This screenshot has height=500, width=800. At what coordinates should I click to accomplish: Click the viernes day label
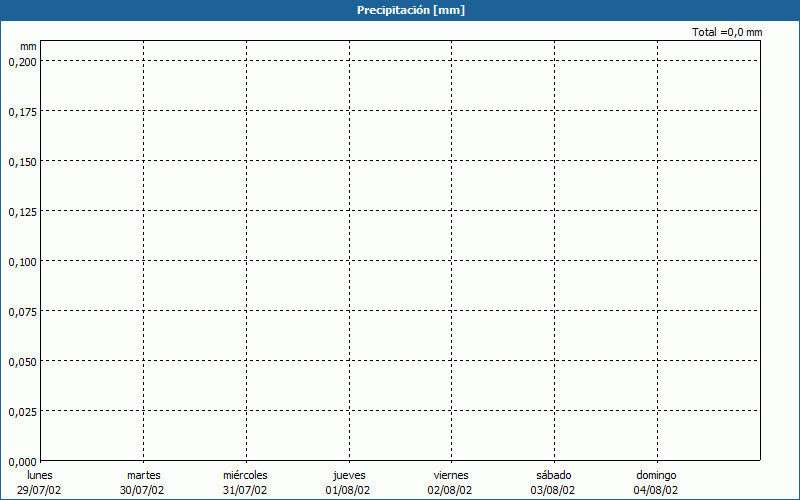pyautogui.click(x=451, y=475)
